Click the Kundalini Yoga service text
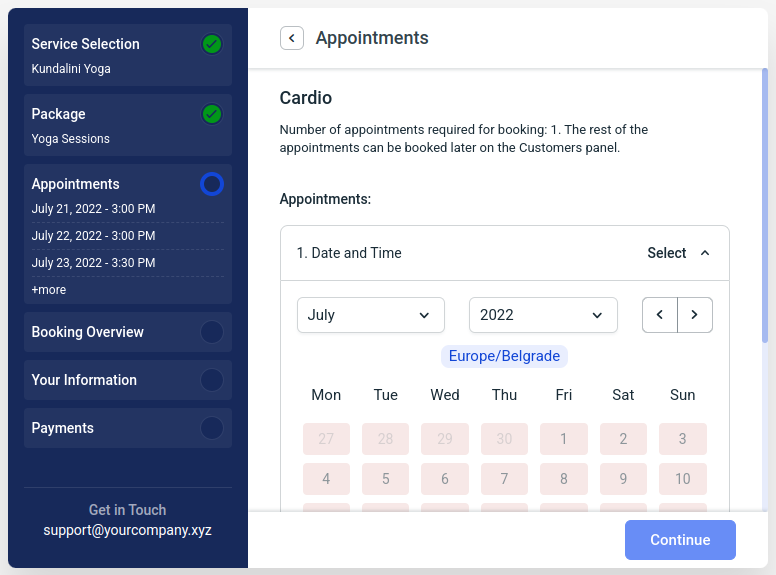This screenshot has height=575, width=776. [71, 69]
